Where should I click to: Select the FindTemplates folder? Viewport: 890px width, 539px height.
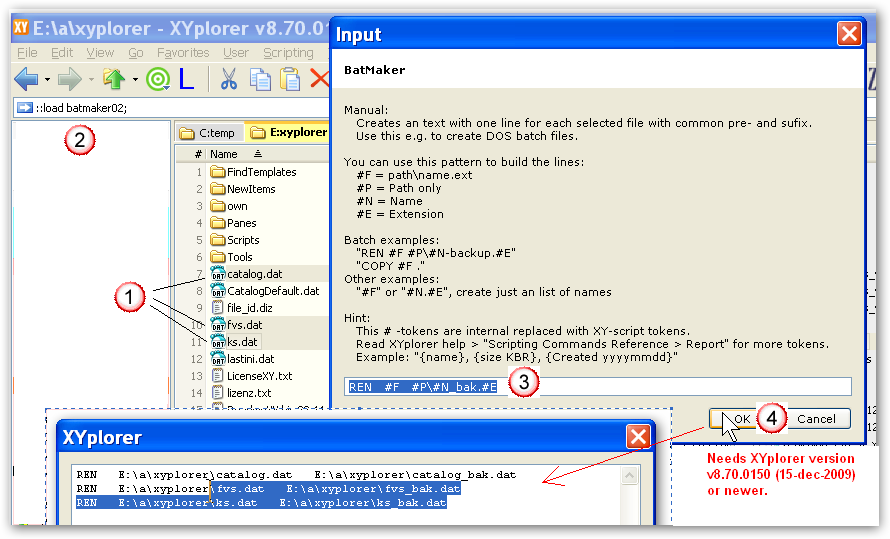point(253,172)
